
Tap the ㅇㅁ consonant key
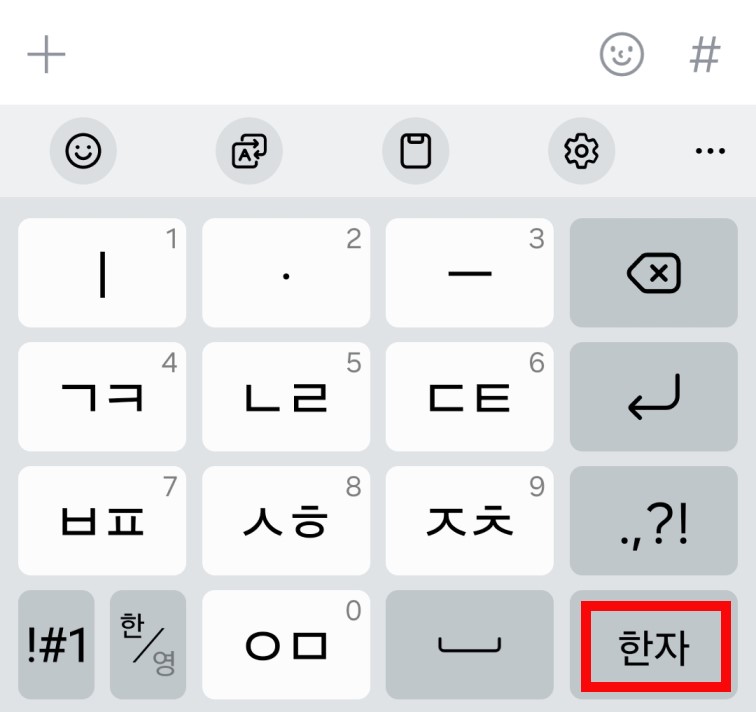tap(286, 645)
